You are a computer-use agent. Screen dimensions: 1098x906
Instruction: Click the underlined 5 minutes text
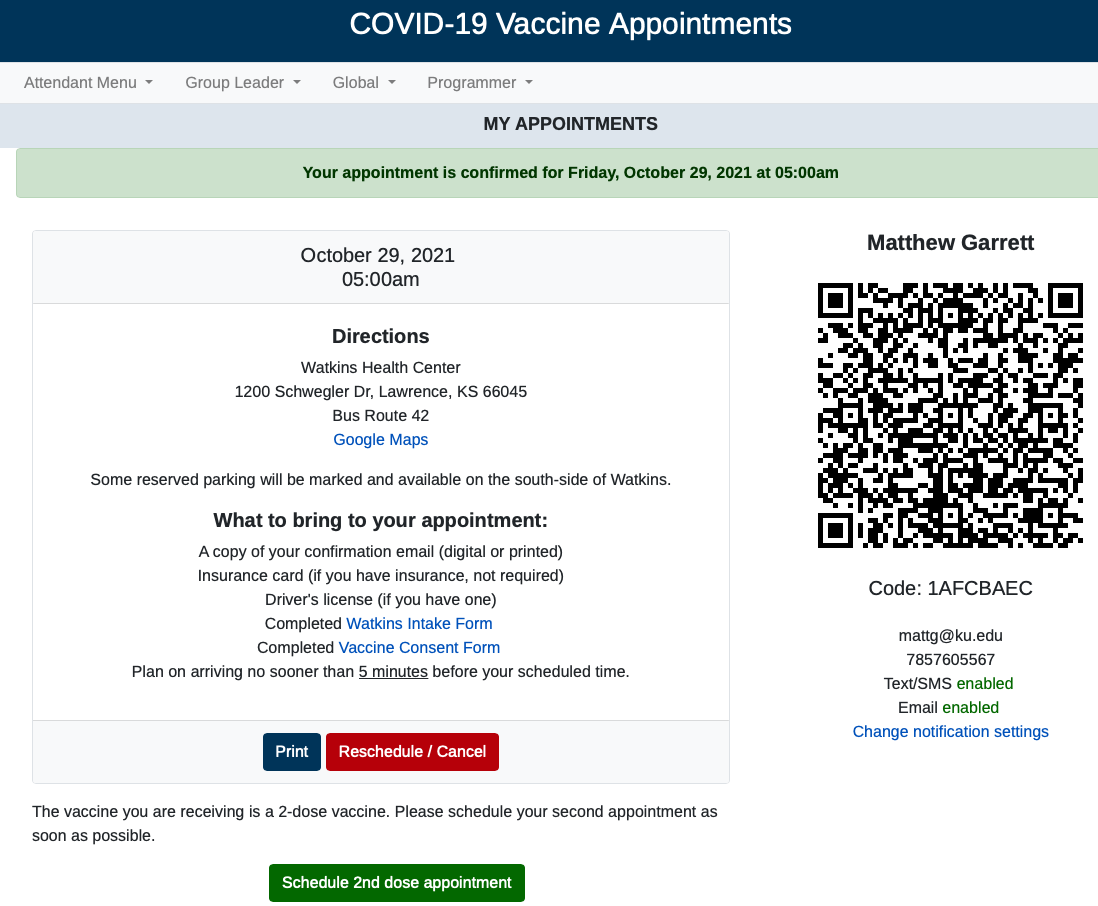coord(393,671)
